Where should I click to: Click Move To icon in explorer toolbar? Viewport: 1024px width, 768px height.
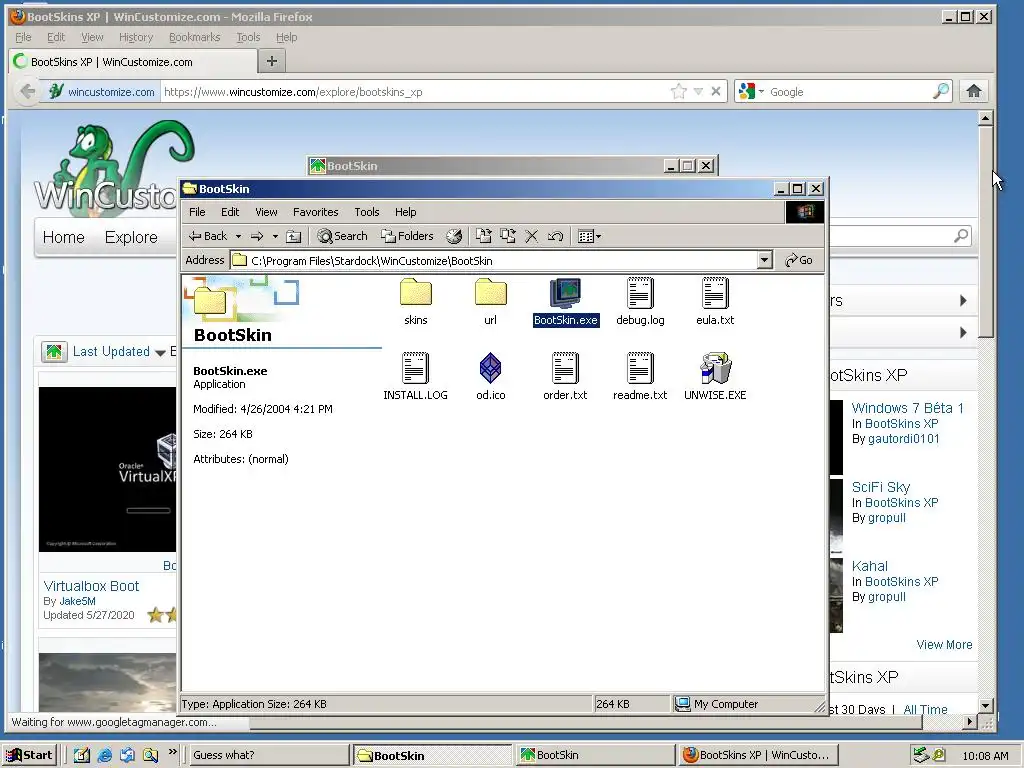pos(483,236)
